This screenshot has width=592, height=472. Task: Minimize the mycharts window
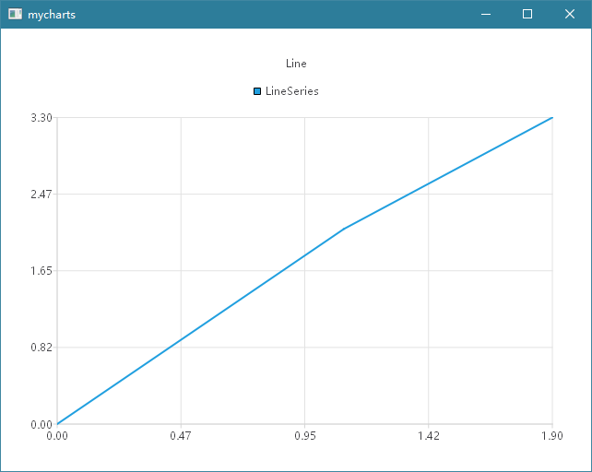pyautogui.click(x=486, y=14)
